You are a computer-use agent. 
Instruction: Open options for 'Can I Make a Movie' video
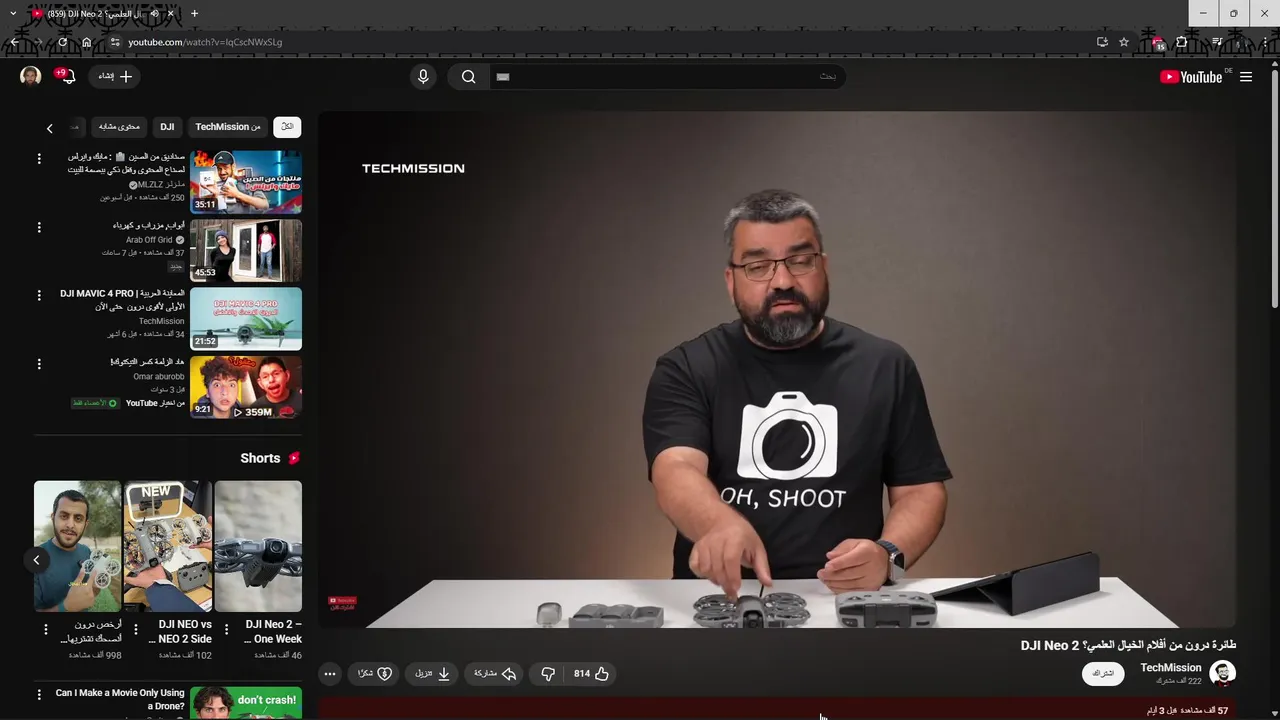pos(39,694)
